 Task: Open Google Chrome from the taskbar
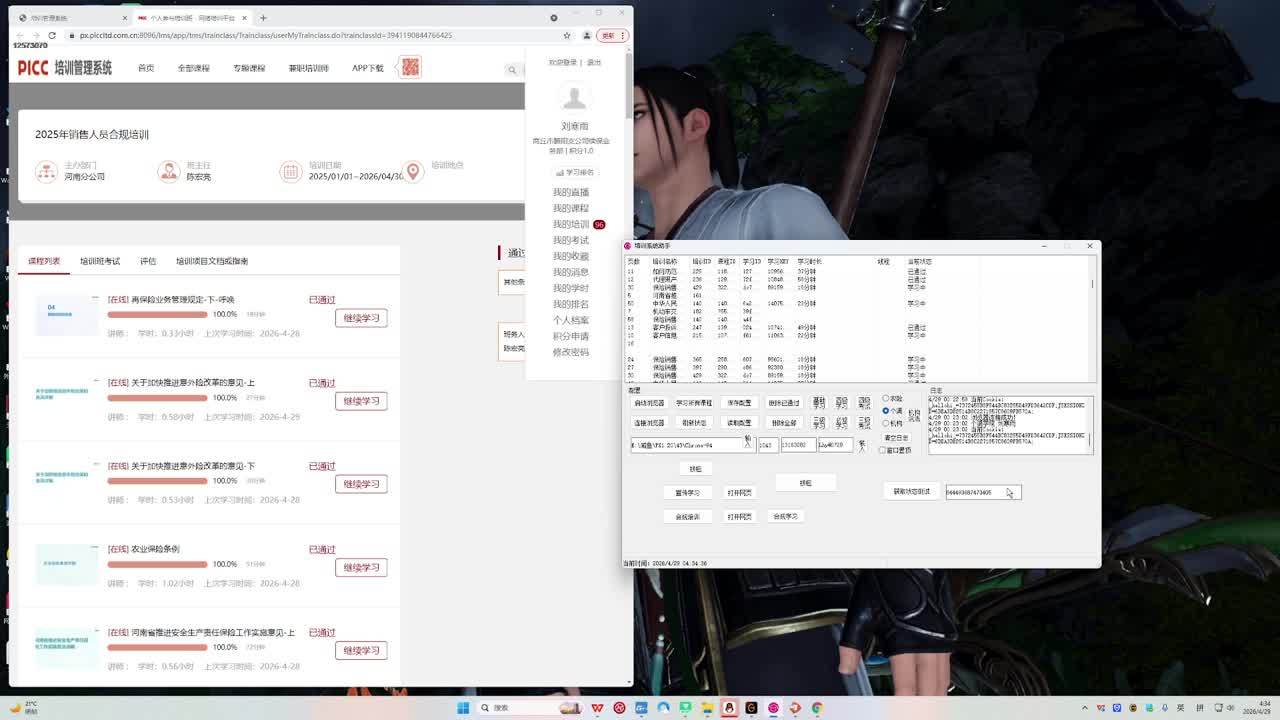[x=817, y=708]
